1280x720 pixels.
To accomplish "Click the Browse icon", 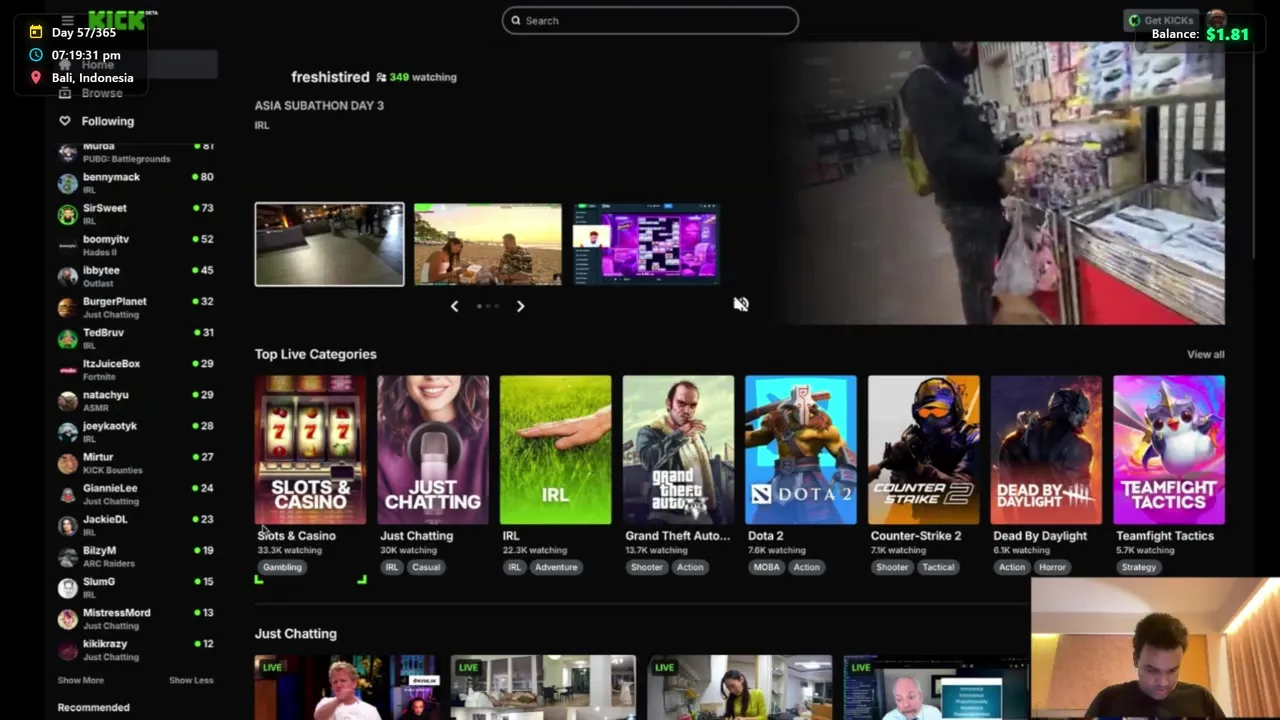I will (65, 93).
